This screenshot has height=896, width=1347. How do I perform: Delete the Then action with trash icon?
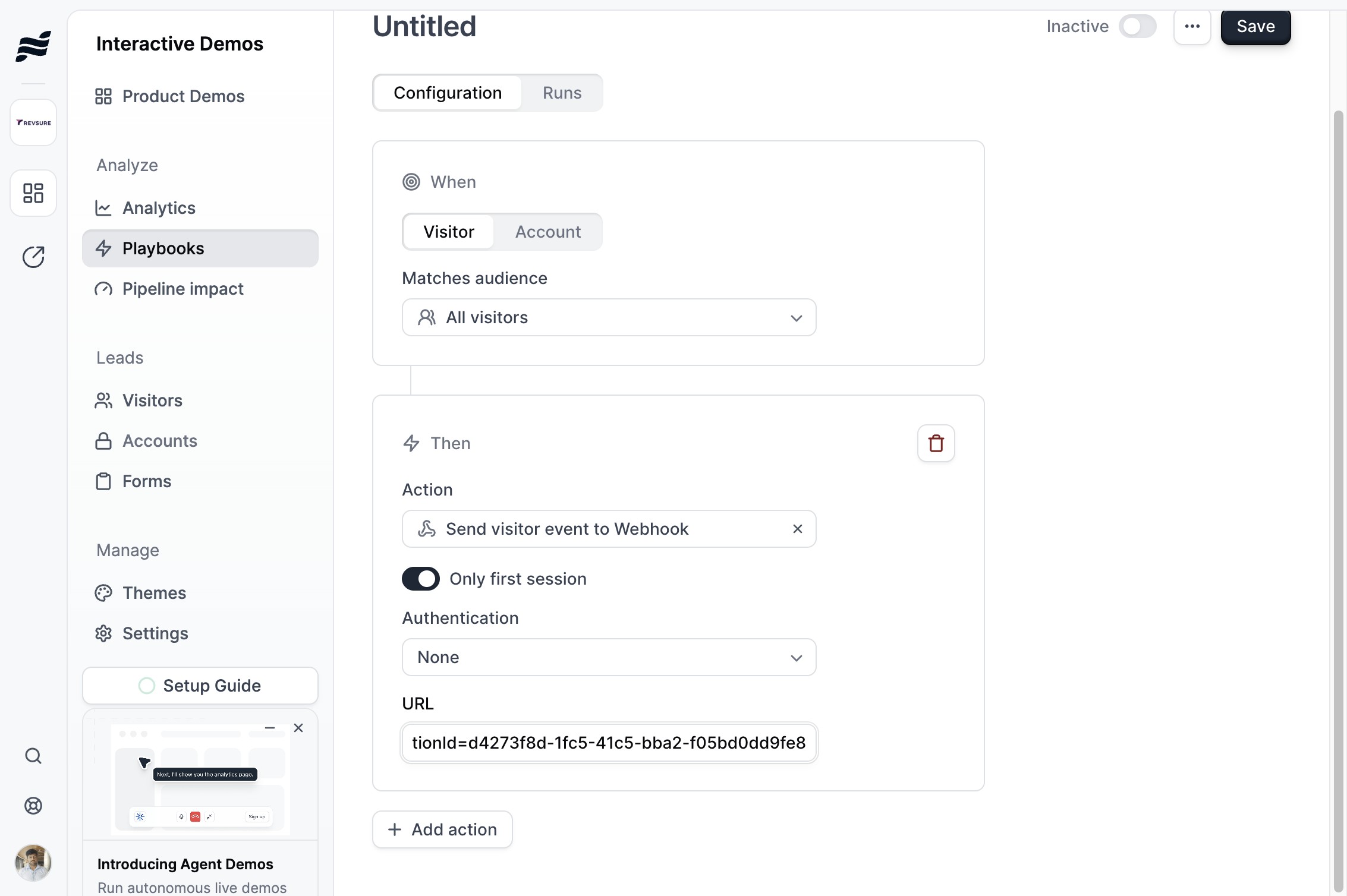[x=936, y=443]
